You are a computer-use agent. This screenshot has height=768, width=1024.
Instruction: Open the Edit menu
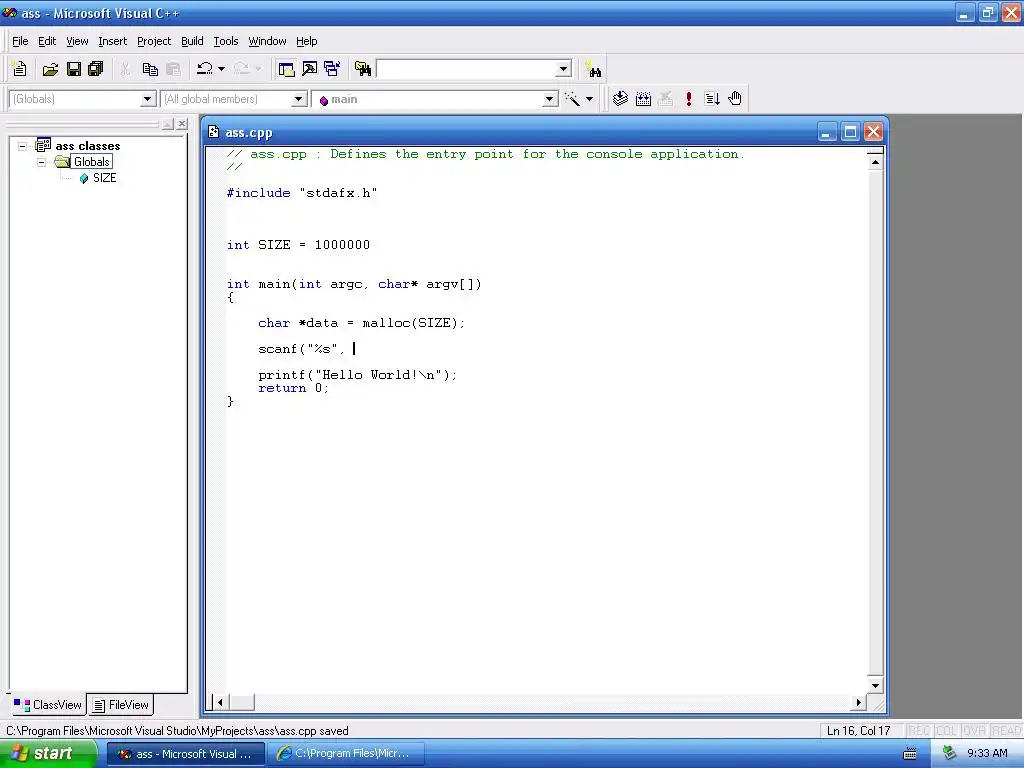tap(47, 41)
